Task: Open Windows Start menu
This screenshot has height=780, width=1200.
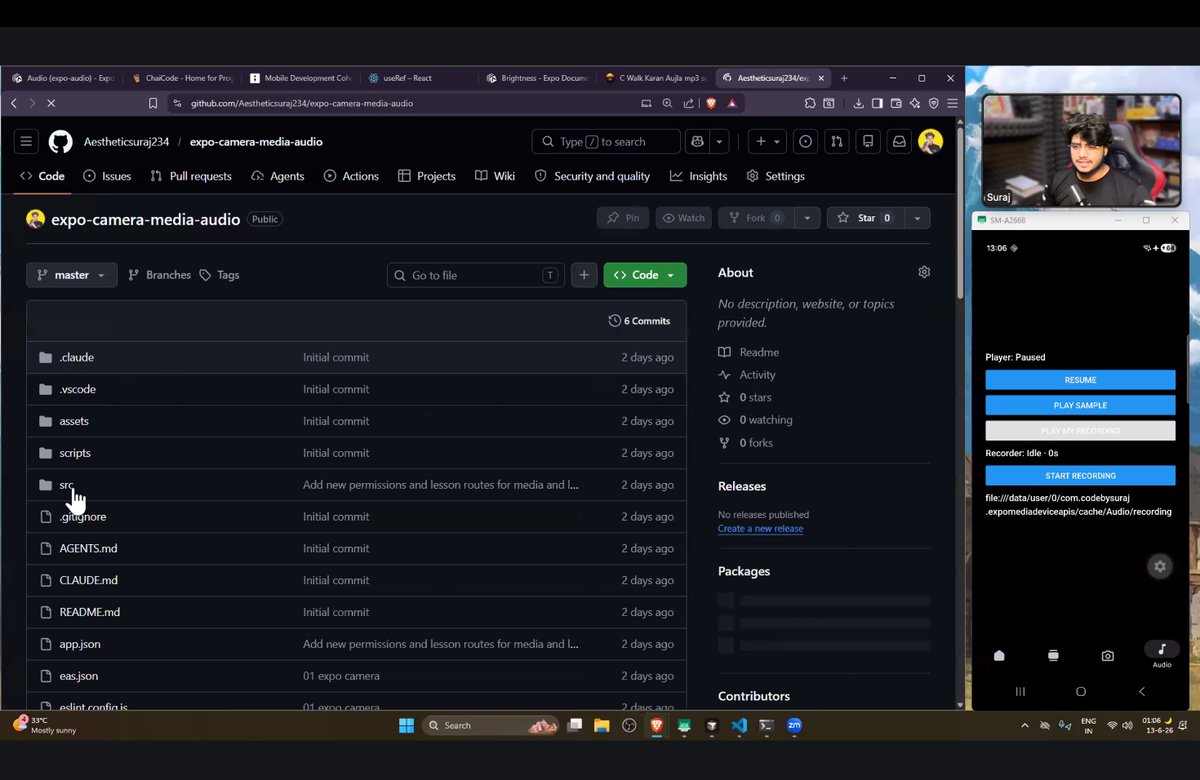Action: [406, 725]
